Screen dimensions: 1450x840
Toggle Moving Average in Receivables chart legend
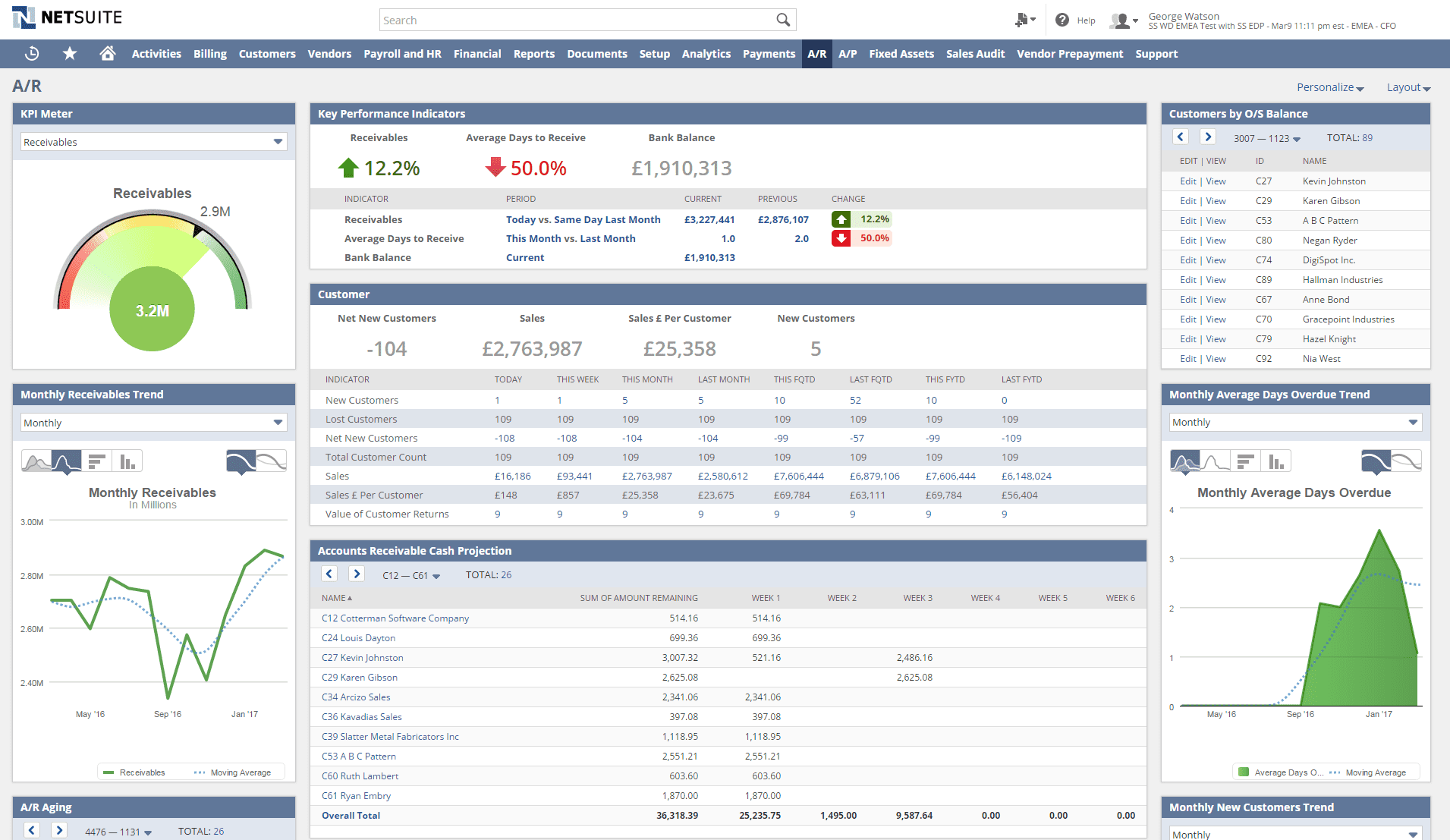pyautogui.click(x=233, y=772)
